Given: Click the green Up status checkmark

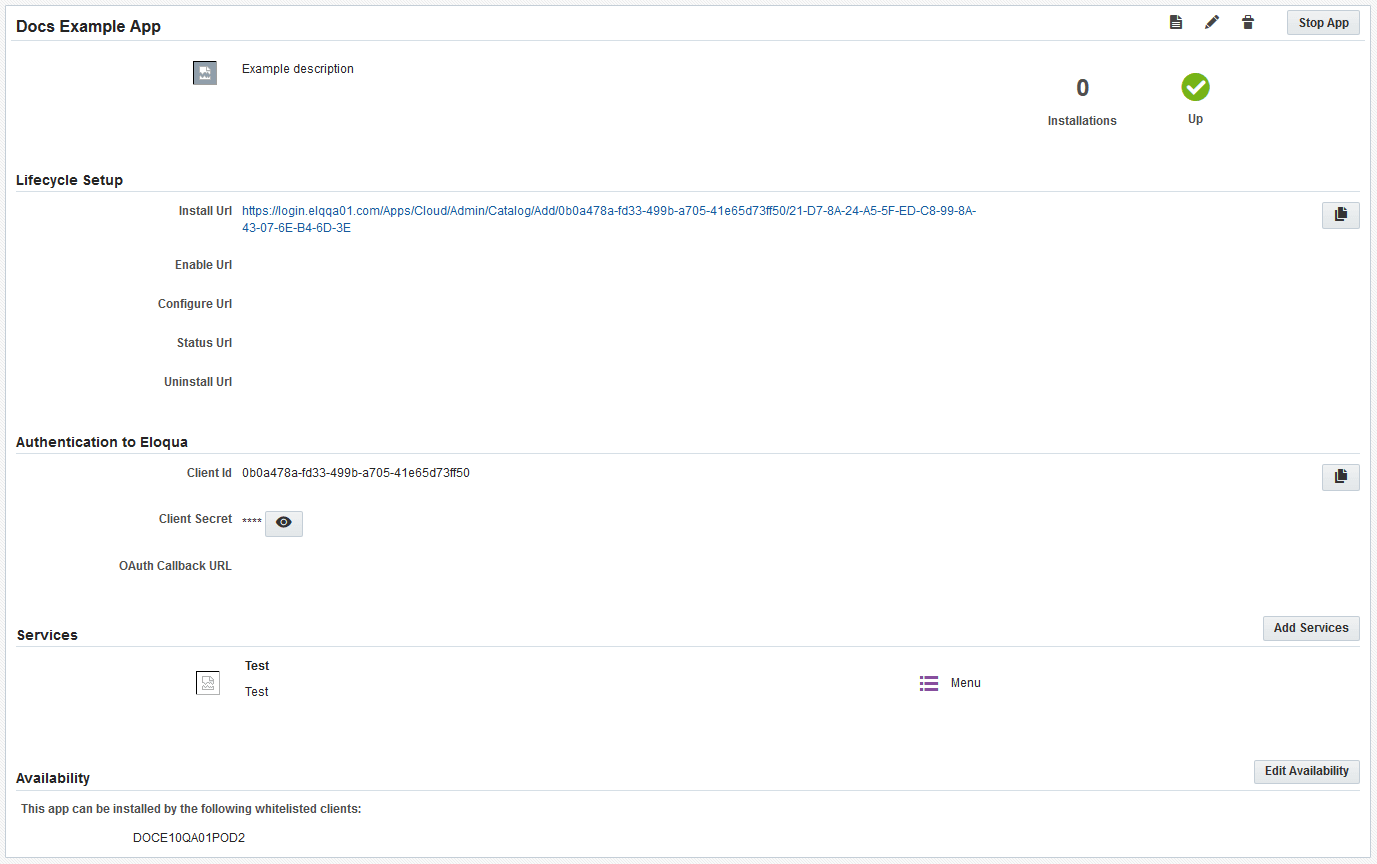Looking at the screenshot, I should [1195, 87].
